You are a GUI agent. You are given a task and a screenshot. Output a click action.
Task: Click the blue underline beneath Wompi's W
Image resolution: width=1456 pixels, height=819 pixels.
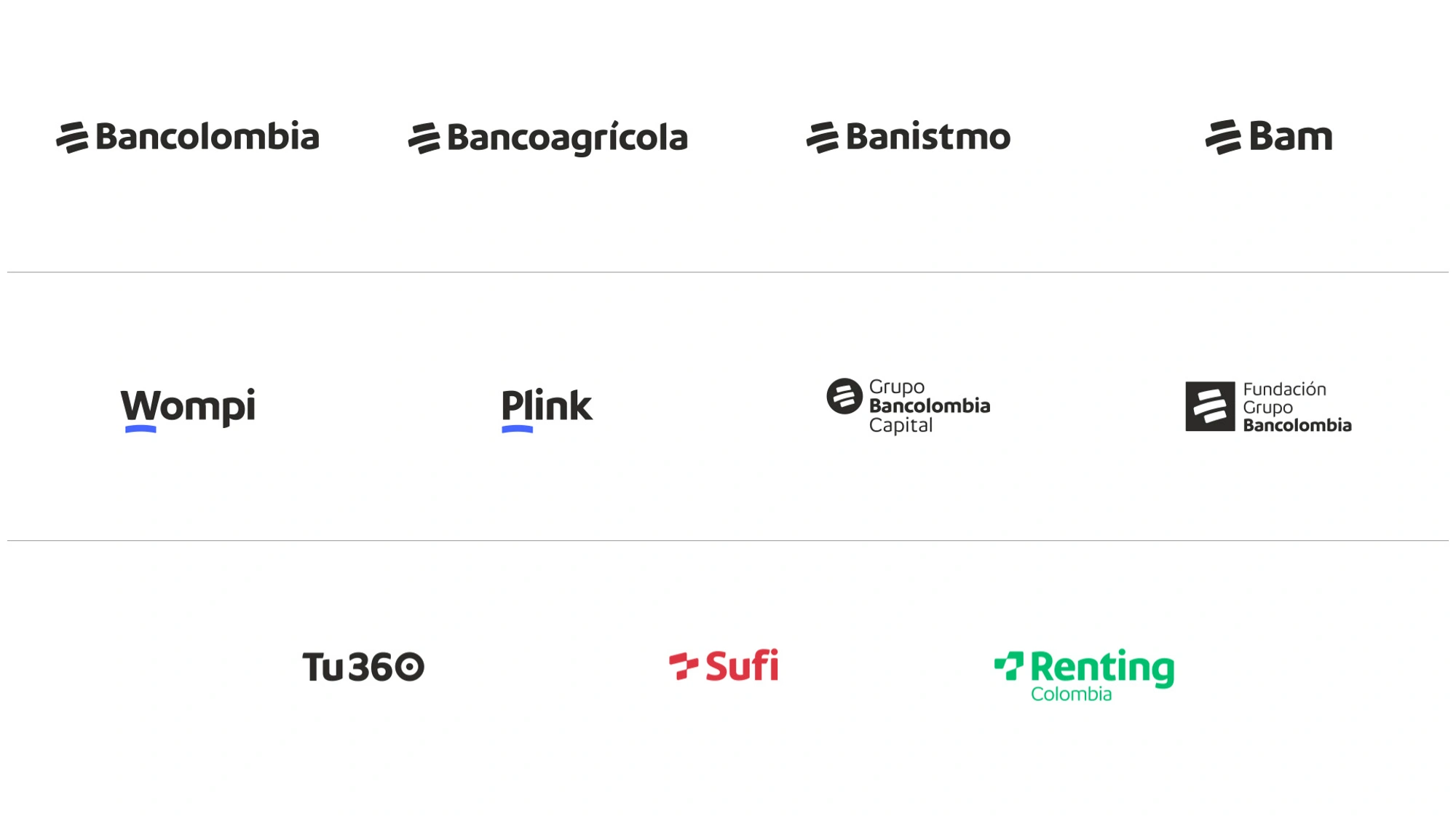[141, 430]
